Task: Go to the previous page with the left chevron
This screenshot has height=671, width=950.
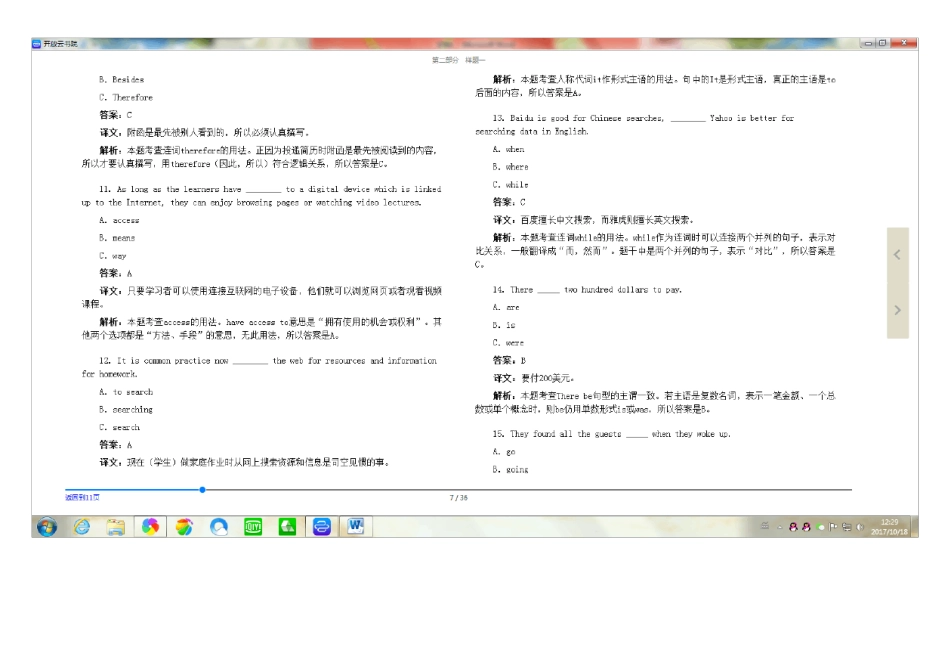Action: [897, 255]
